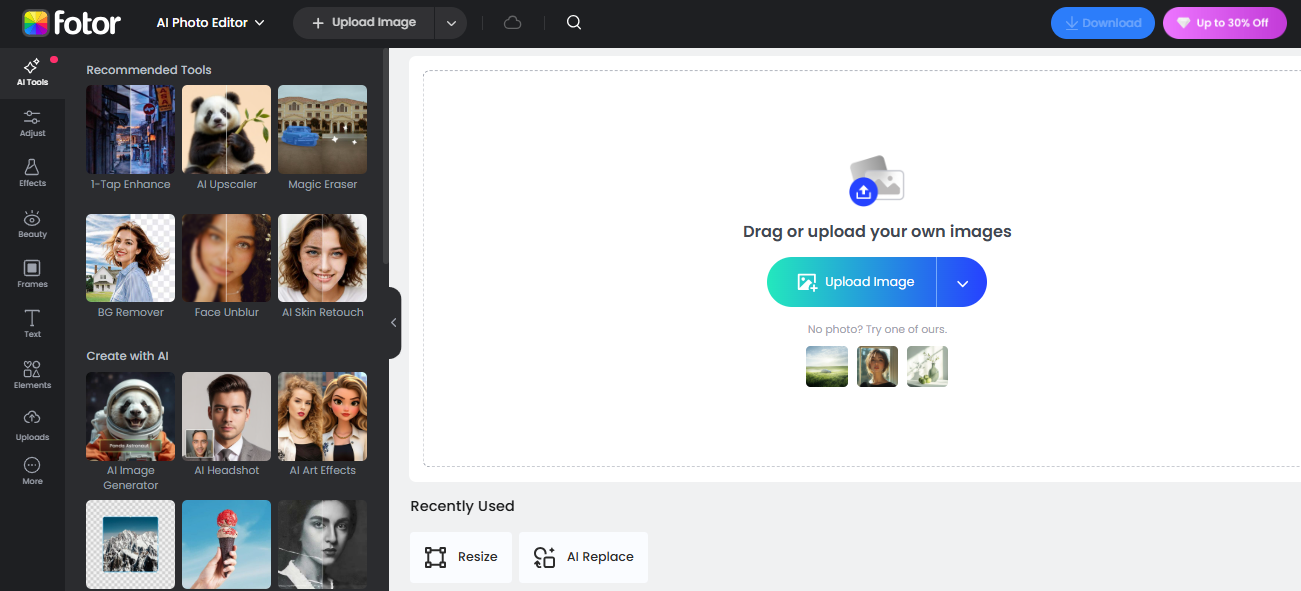The width and height of the screenshot is (1301, 591).
Task: Select the sample portrait photo under No photo
Action: 877,366
